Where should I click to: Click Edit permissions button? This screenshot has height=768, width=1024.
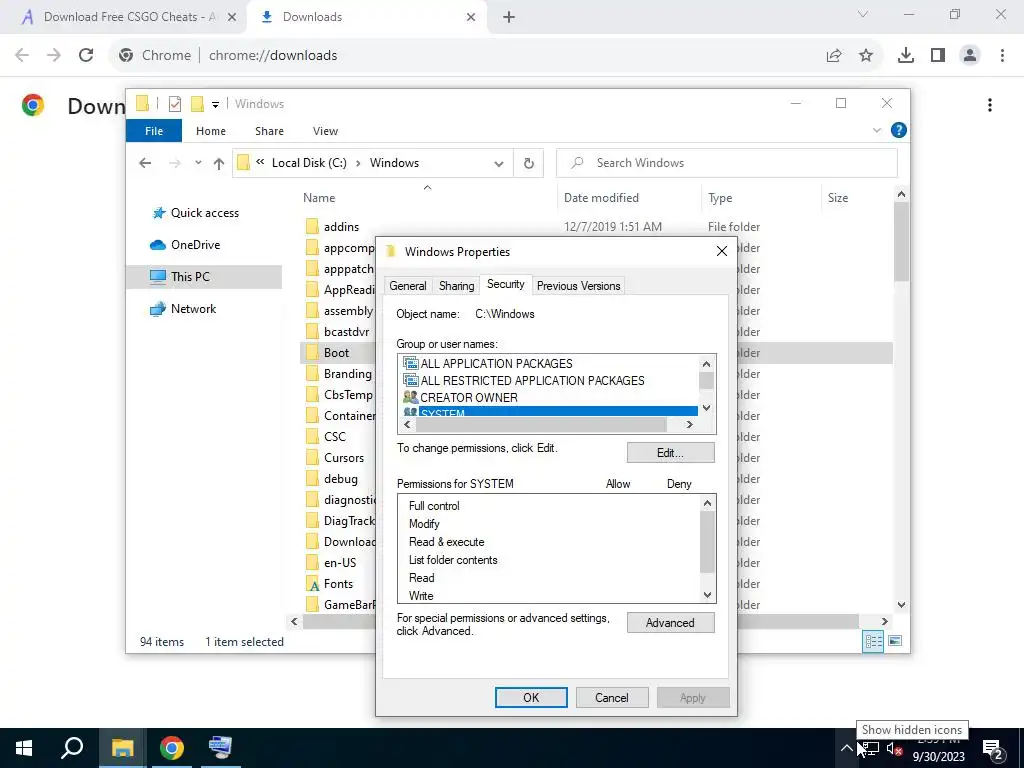[670, 453]
